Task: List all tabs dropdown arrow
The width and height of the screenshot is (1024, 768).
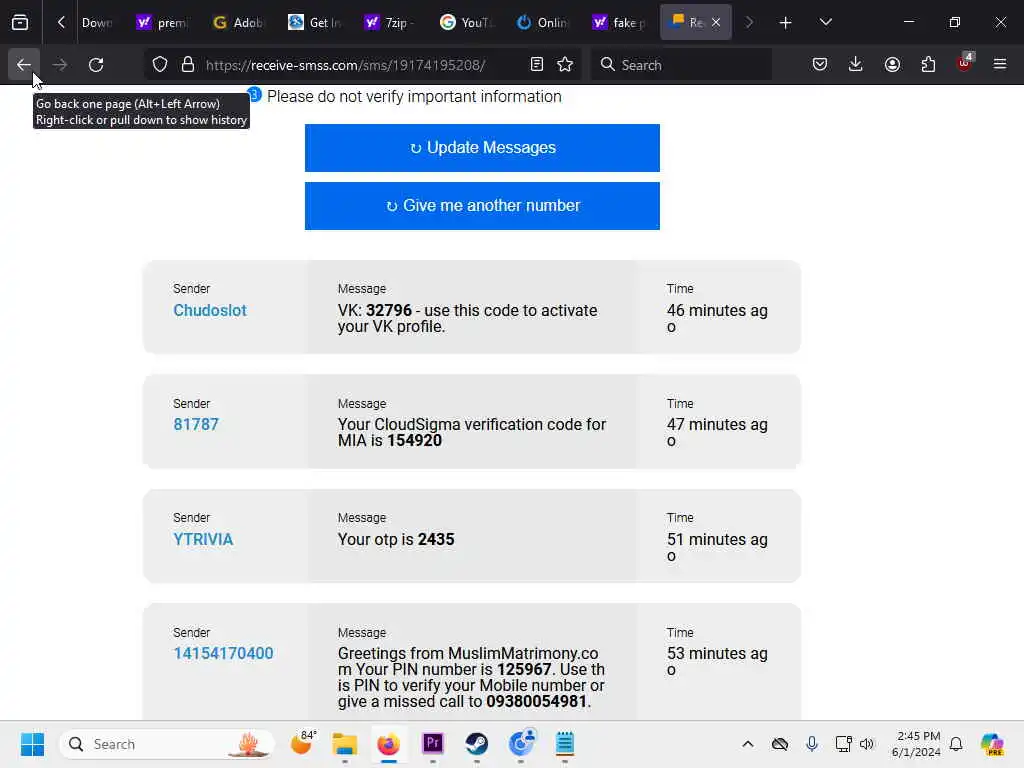Action: click(825, 22)
